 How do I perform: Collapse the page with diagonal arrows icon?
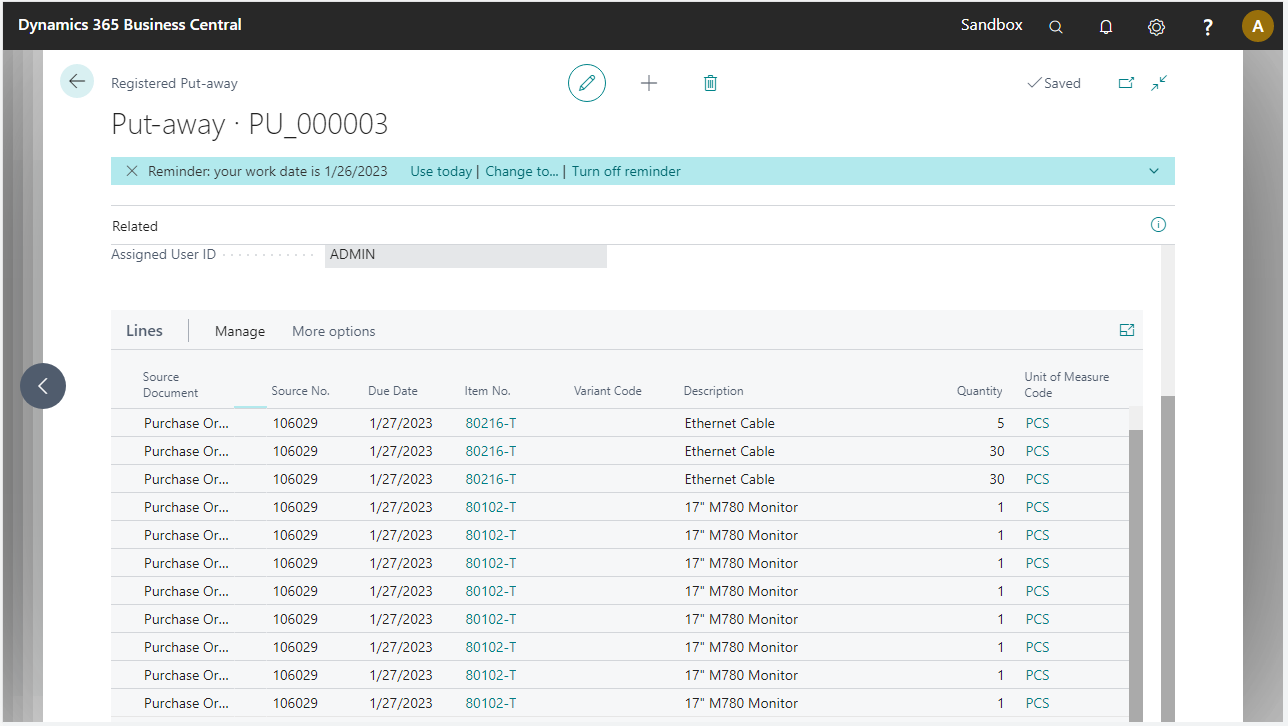[x=1159, y=83]
